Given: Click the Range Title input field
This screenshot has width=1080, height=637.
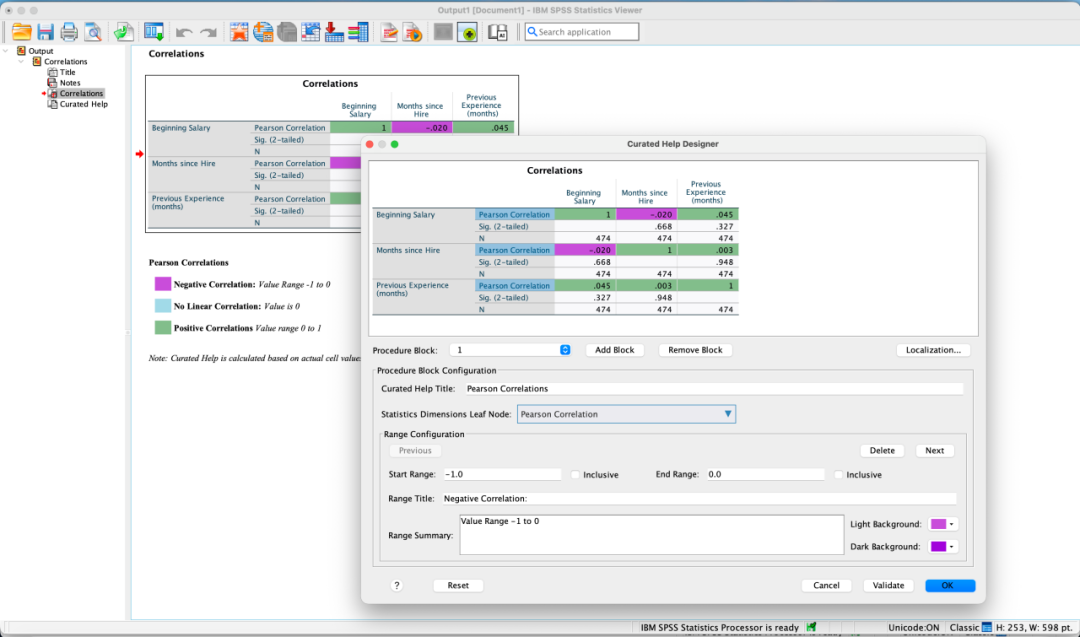Looking at the screenshot, I should point(698,499).
